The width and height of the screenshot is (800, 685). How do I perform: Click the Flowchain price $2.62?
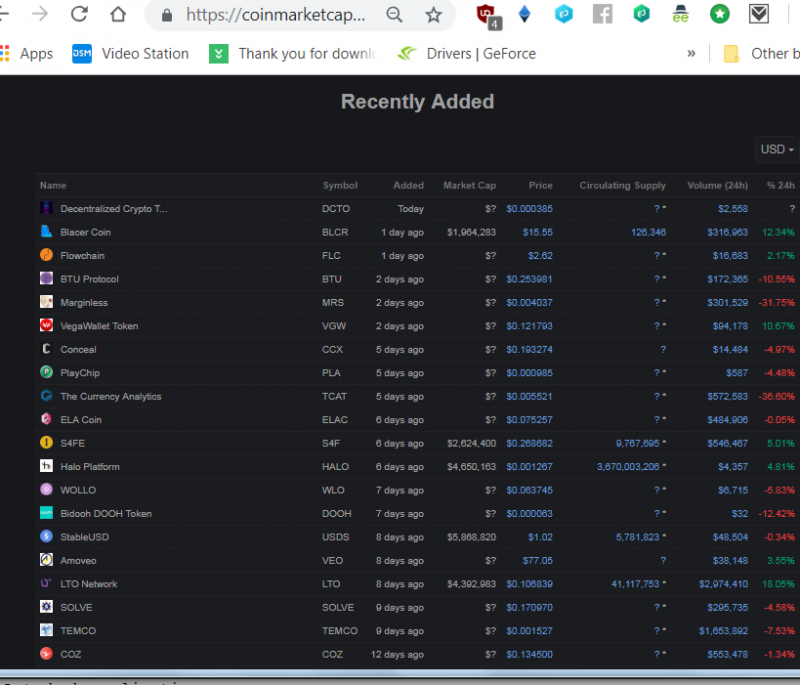coord(540,256)
